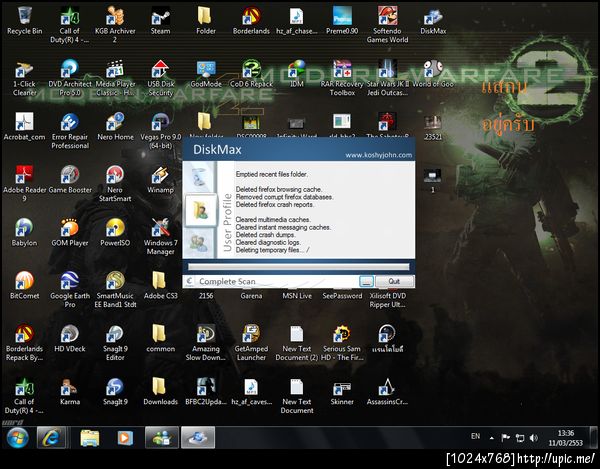Viewport: 600px width, 469px height.
Task: Open the Downloads folder icon
Action: pyautogui.click(x=160, y=391)
